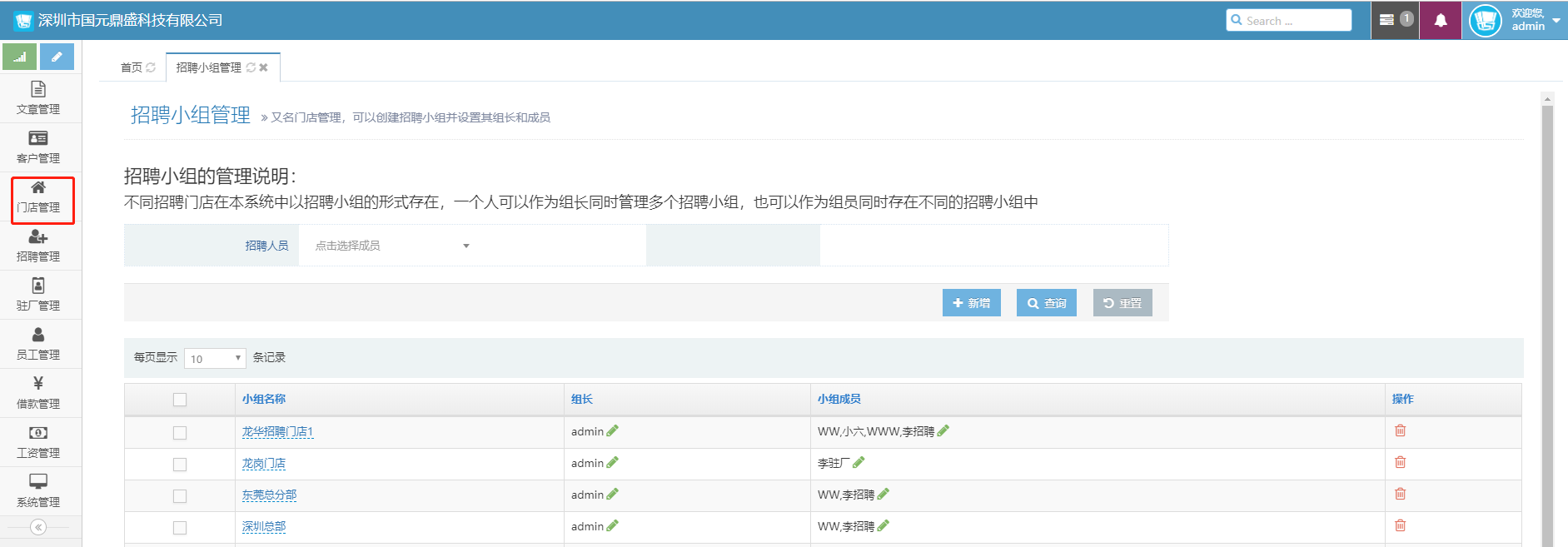Edit the group leader of 东莞总分部
The width and height of the screenshot is (1568, 547).
(x=613, y=494)
